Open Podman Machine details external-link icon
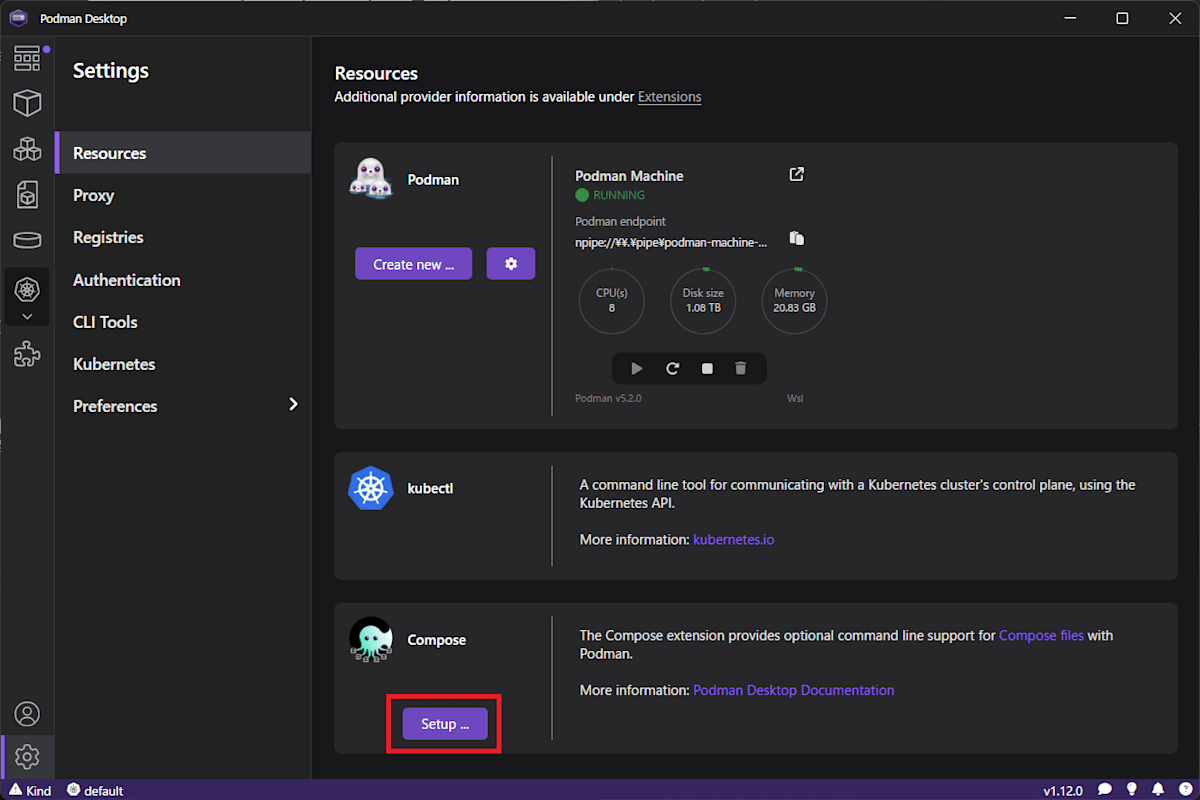This screenshot has height=800, width=1200. (797, 174)
